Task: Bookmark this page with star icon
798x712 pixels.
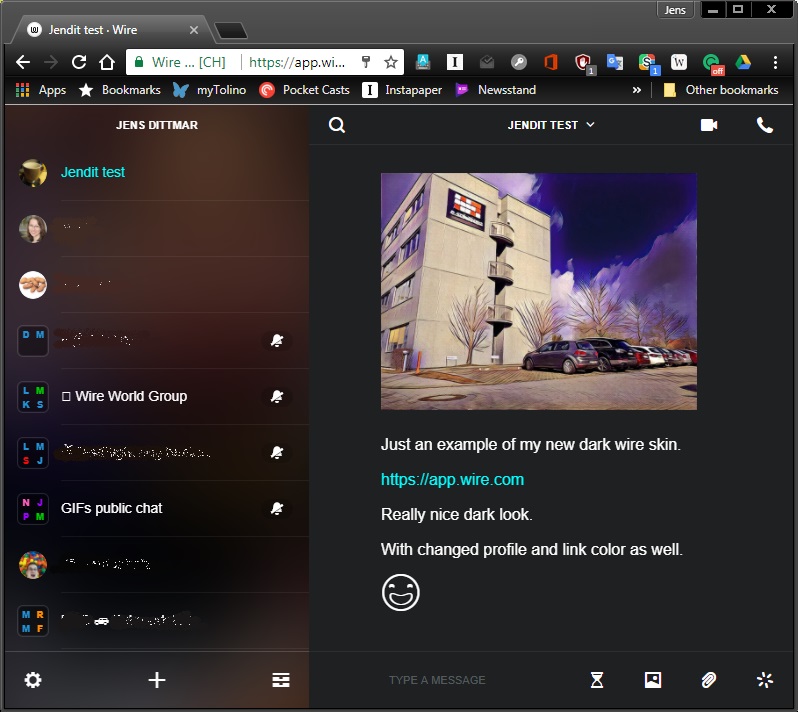Action: [391, 62]
